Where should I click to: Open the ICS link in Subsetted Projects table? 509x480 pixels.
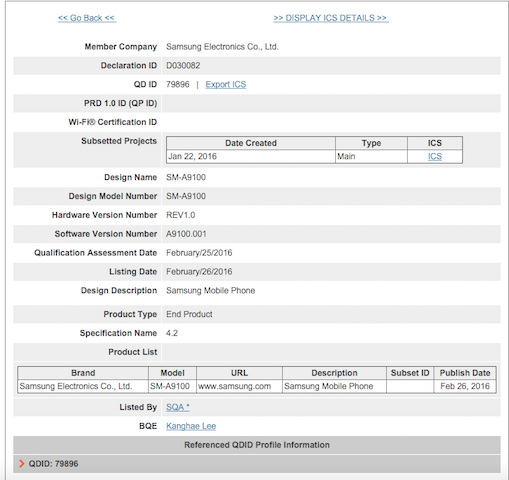point(435,156)
